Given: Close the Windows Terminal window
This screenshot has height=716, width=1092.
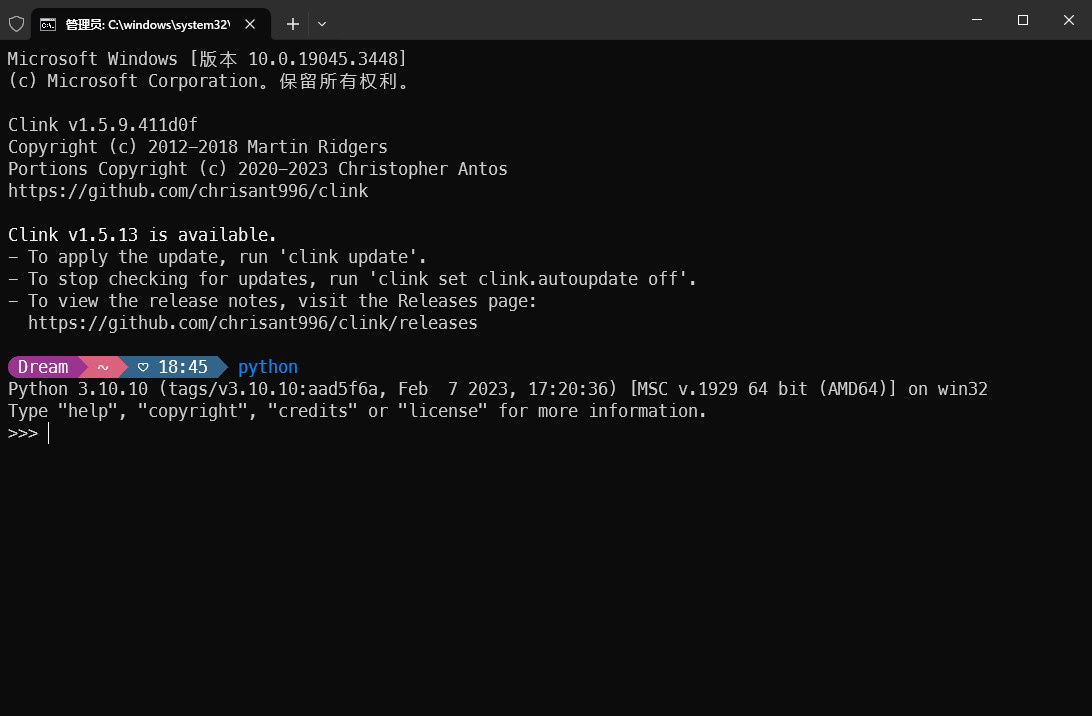Looking at the screenshot, I should [1068, 20].
